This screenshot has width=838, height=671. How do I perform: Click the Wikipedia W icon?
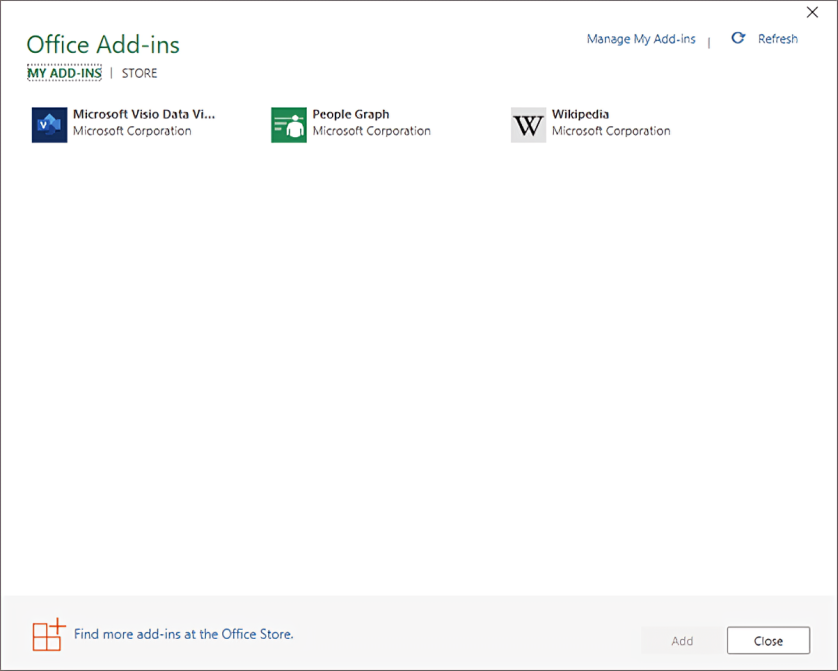click(528, 125)
